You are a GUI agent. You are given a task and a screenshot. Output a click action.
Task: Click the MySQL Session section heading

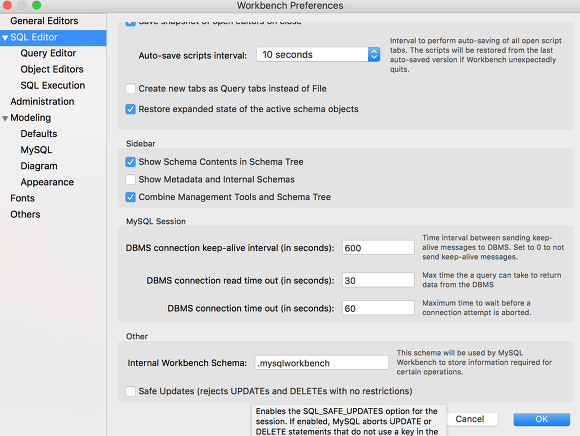click(x=156, y=221)
